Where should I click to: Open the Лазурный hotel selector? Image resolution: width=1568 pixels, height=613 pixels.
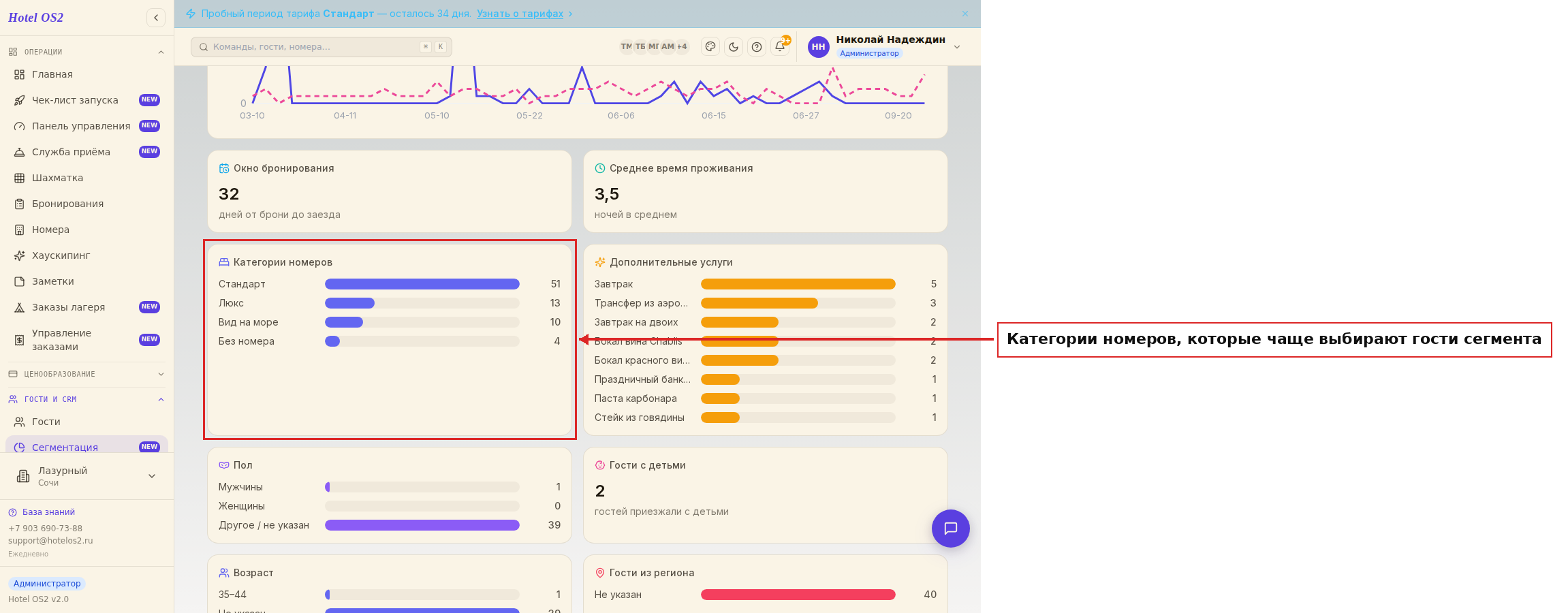tap(87, 476)
